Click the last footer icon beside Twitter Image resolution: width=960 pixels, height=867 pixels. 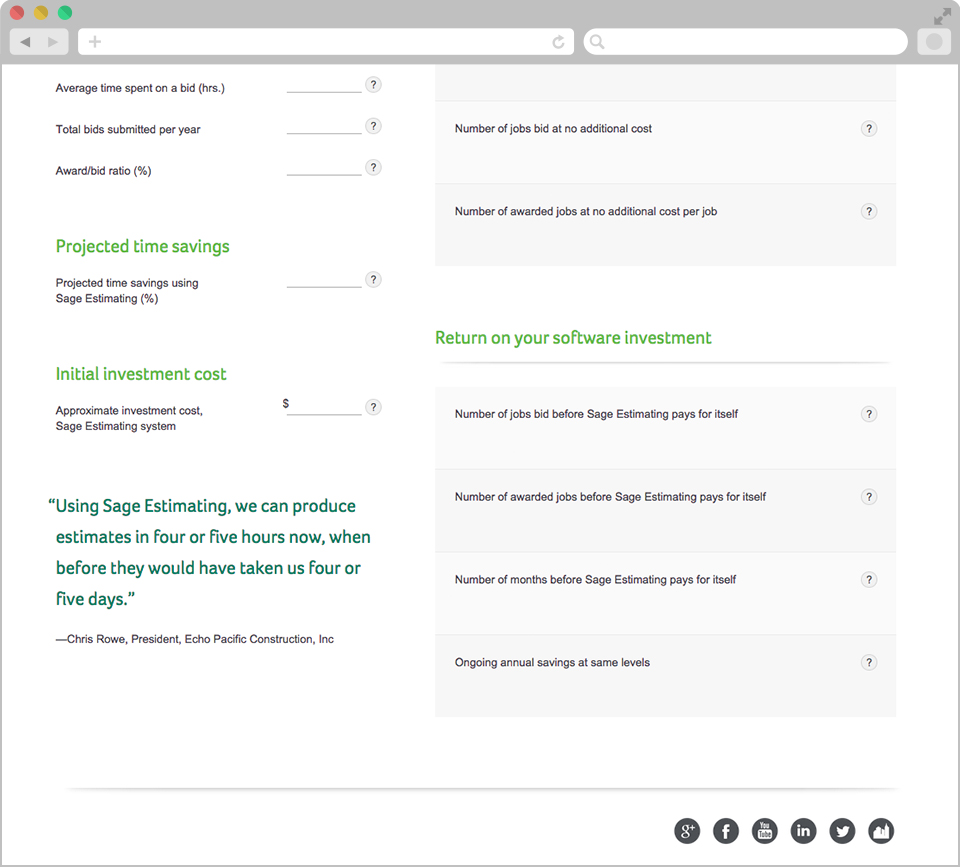pos(881,831)
